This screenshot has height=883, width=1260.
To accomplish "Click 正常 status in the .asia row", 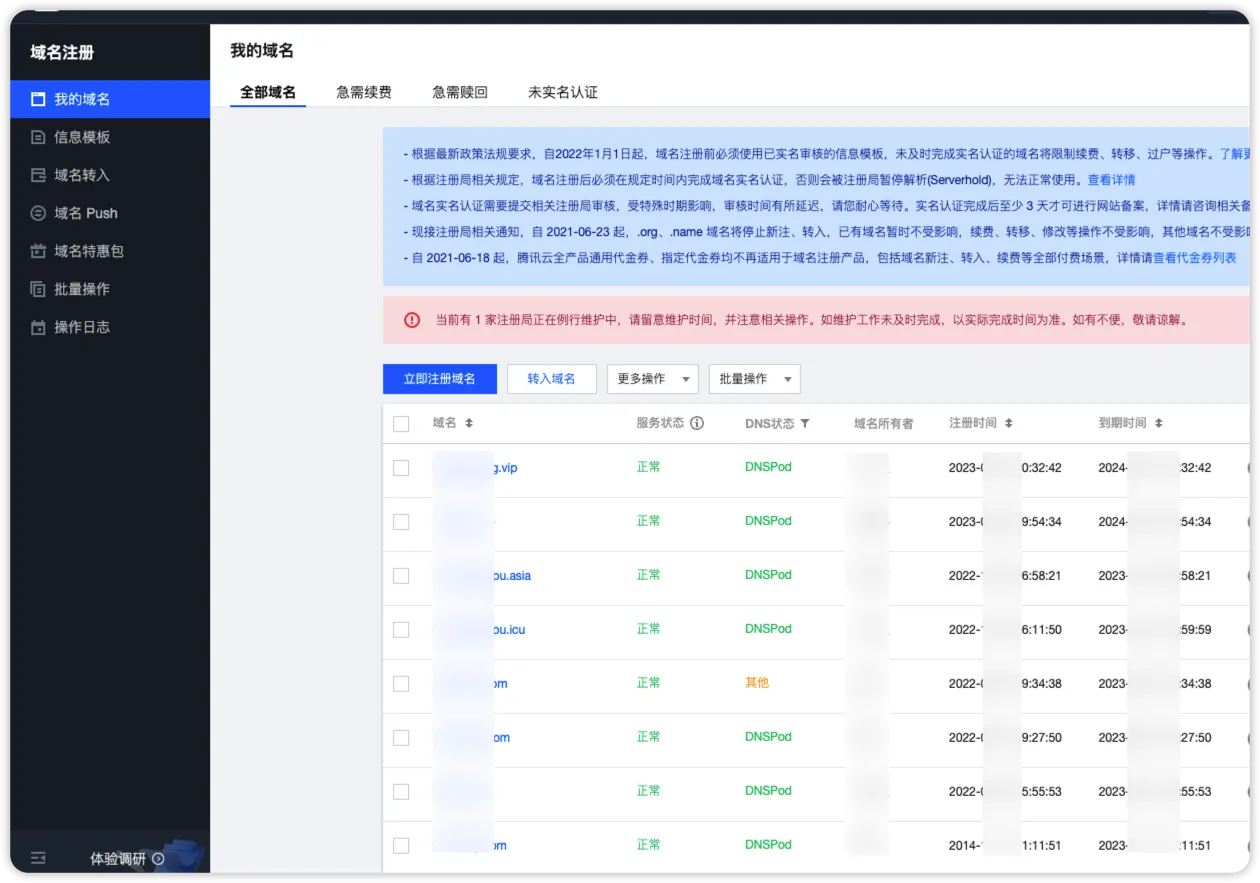I will tap(648, 575).
